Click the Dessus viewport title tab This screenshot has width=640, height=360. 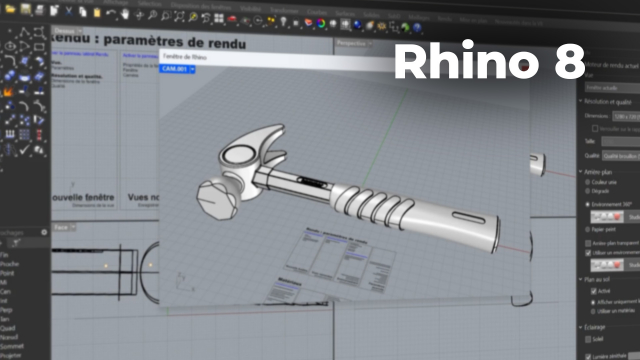click(x=64, y=31)
